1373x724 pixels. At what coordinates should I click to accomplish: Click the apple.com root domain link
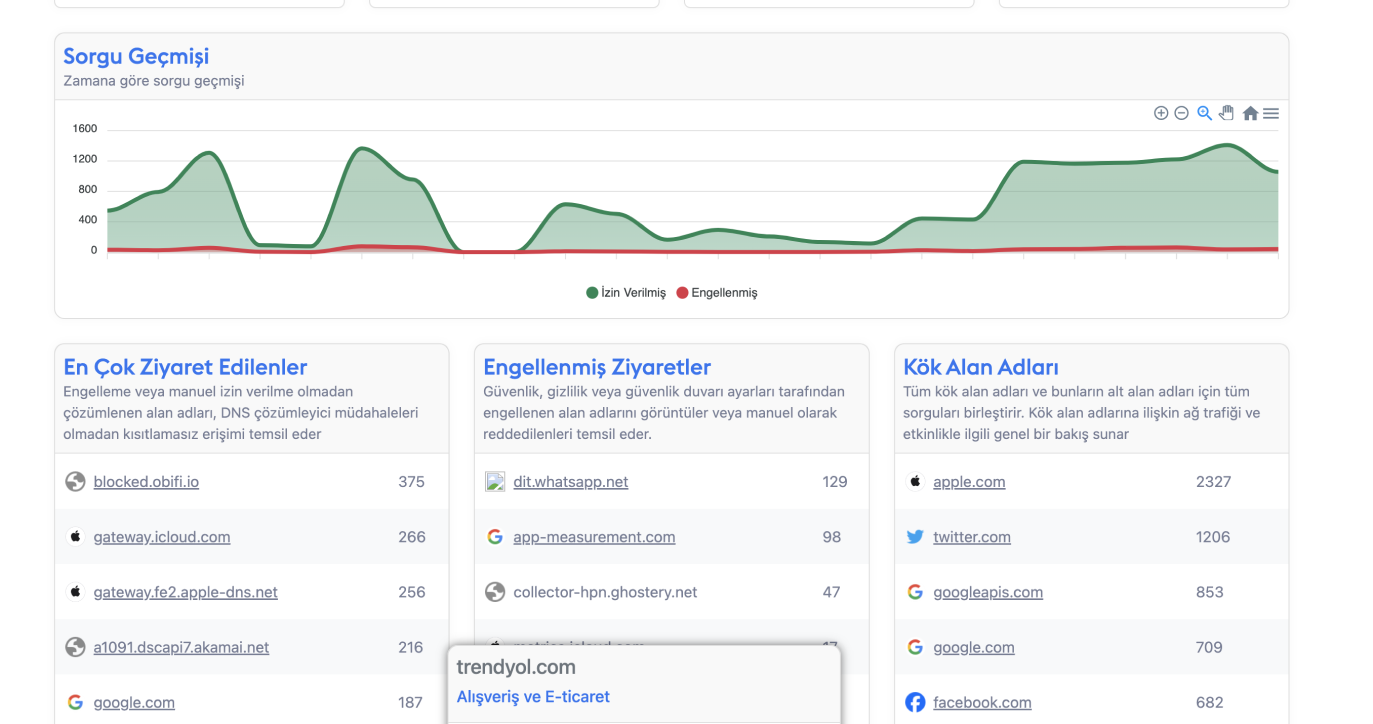pyautogui.click(x=969, y=482)
